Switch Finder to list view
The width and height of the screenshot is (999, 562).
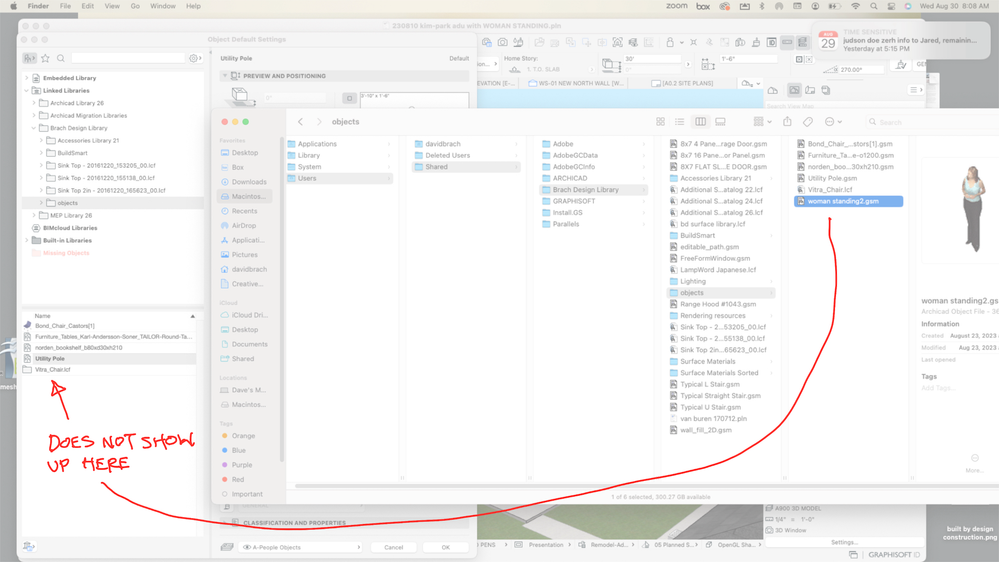pyautogui.click(x=680, y=122)
